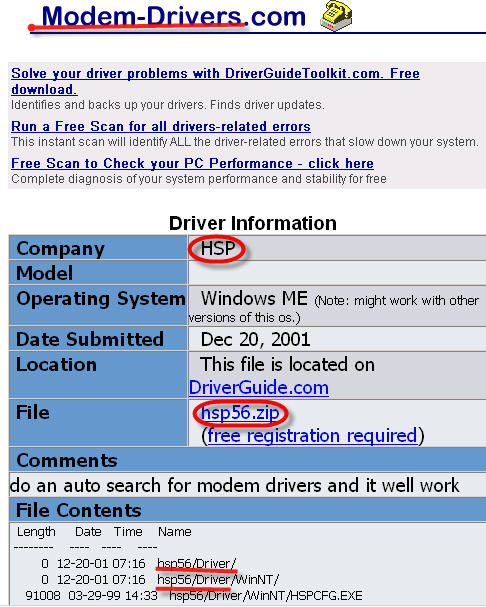Open Free Scan to Check your PC Performance

(x=192, y=164)
